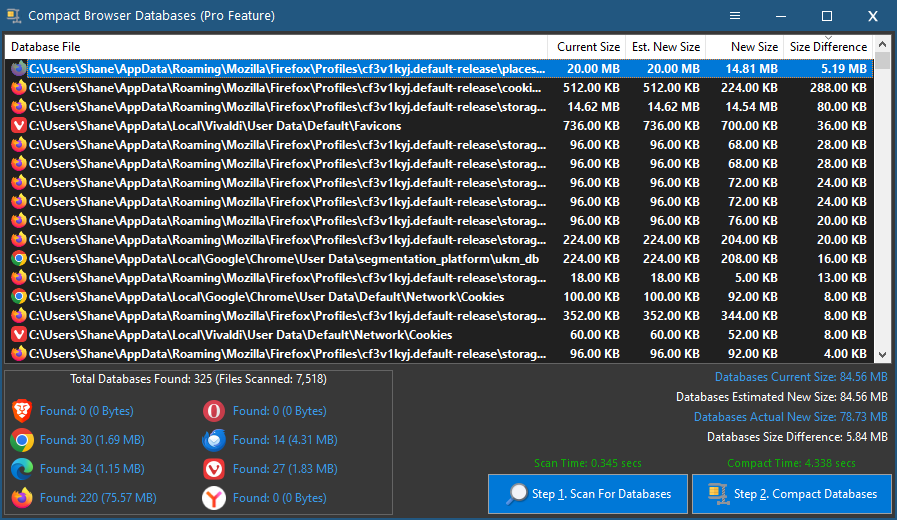
Task: Click Chrome icon of the ukm_db row
Action: point(19,259)
